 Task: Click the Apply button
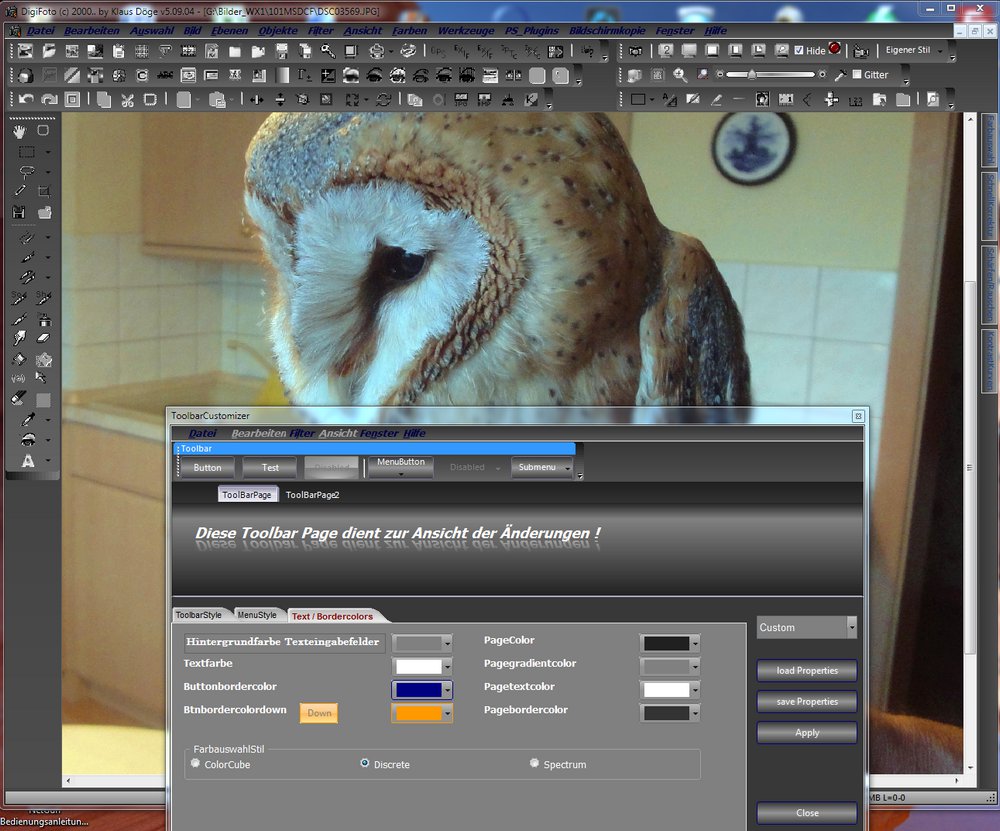[x=807, y=732]
